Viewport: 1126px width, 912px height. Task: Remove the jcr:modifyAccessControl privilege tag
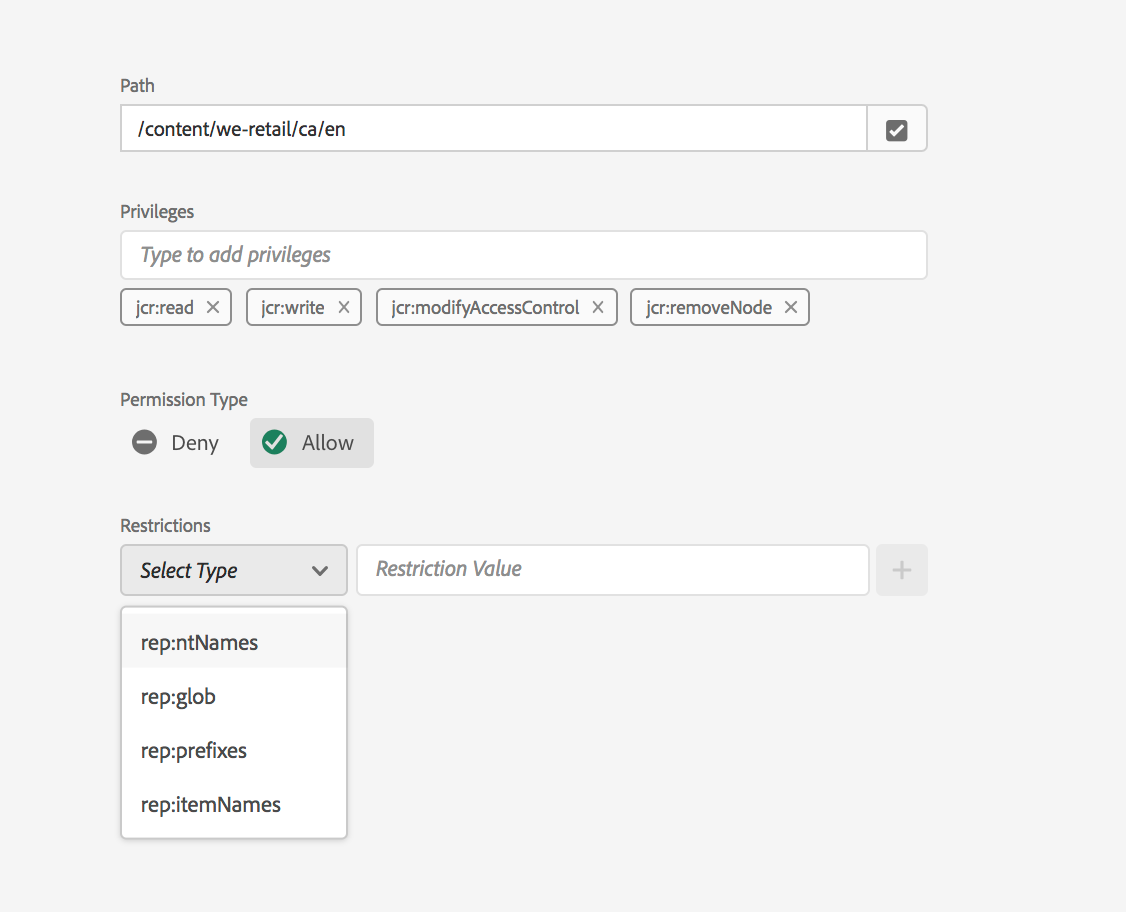click(598, 308)
